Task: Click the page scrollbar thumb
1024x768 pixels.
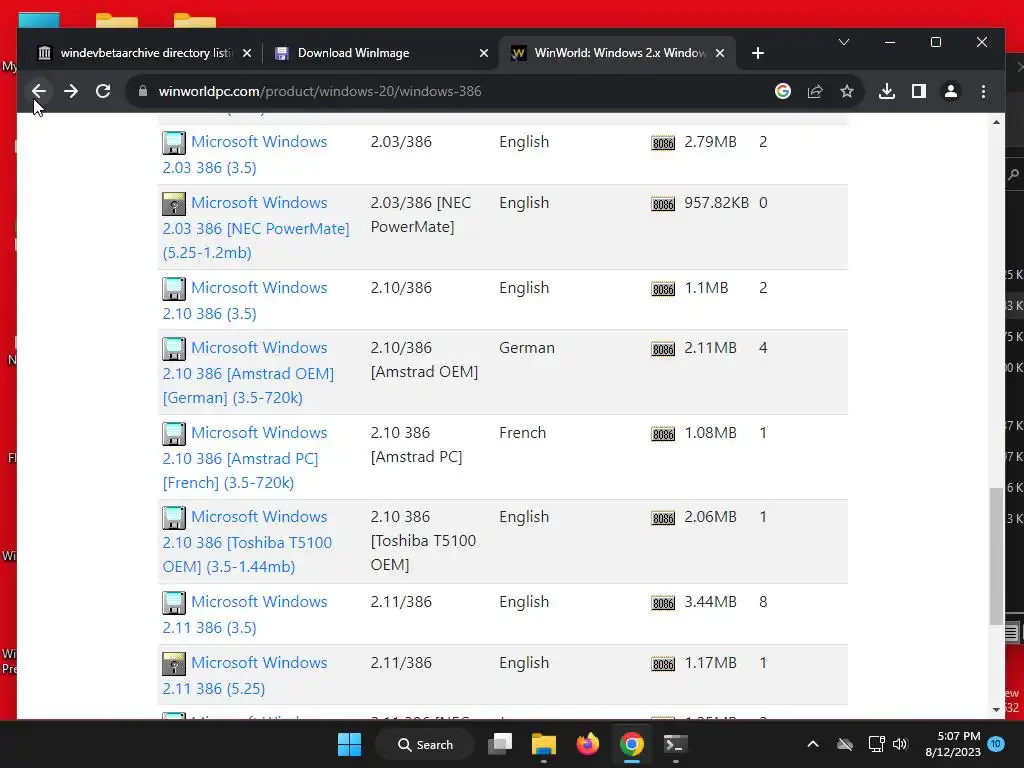Action: 996,556
